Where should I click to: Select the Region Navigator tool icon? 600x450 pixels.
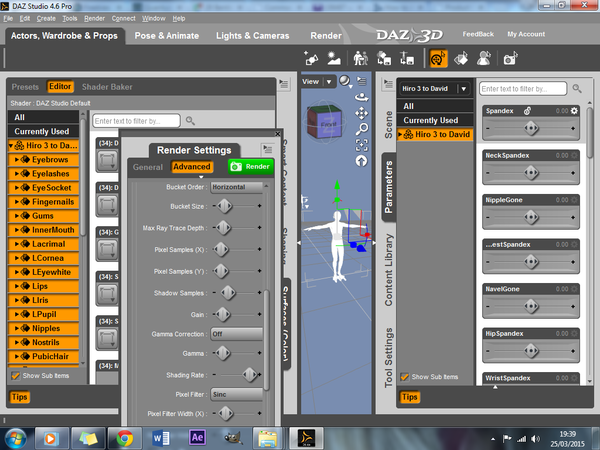tap(484, 59)
